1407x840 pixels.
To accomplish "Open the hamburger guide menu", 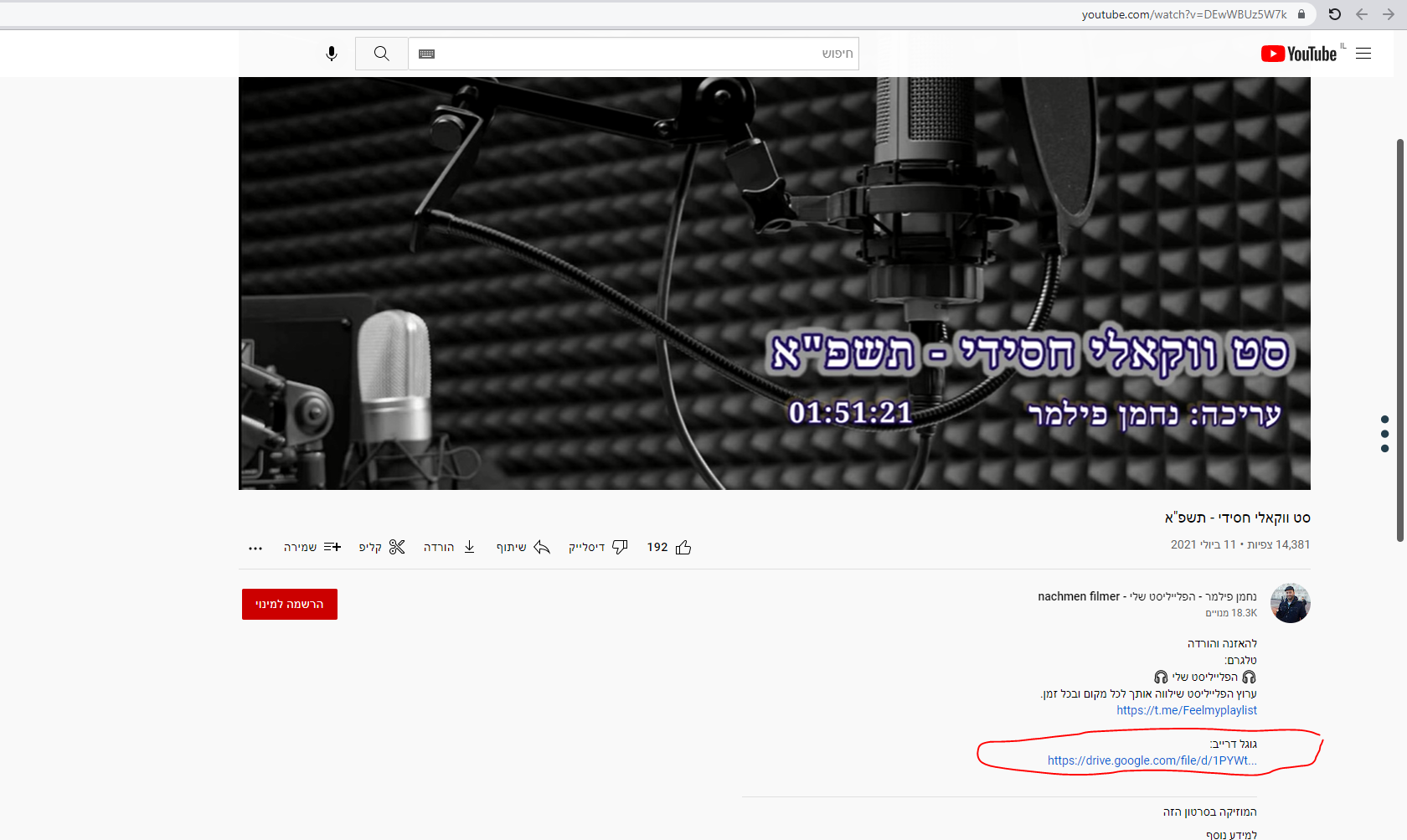I will [x=1363, y=54].
